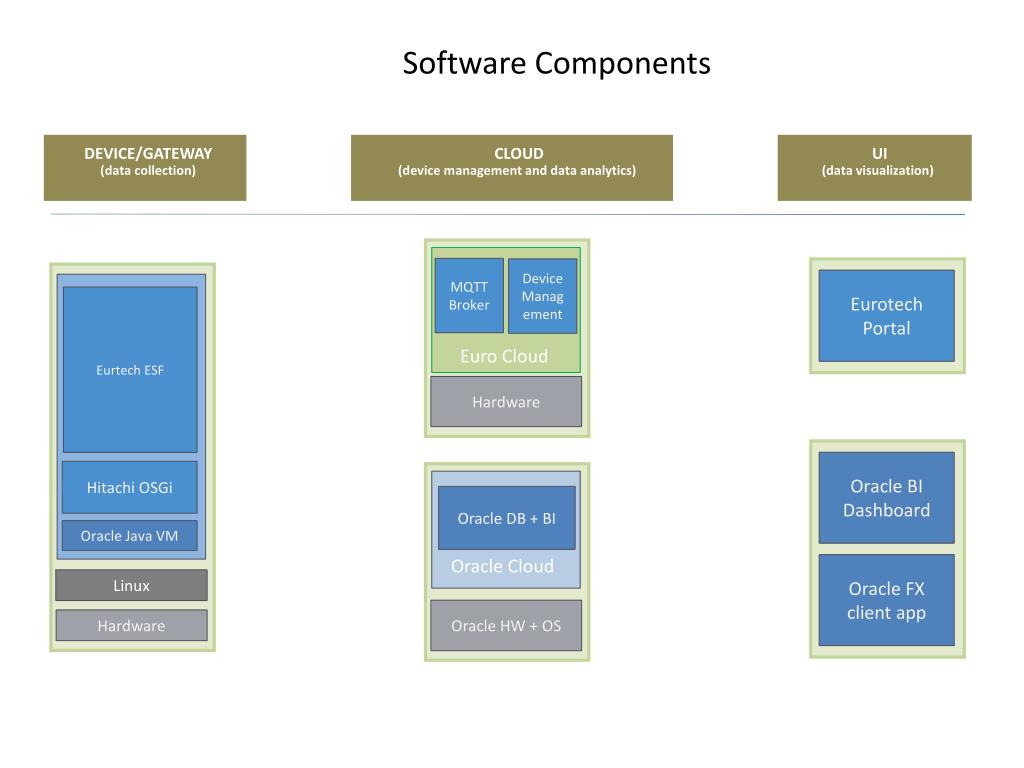The height and width of the screenshot is (768, 1024).
Task: Click the Oracle FX client app box
Action: (x=887, y=600)
